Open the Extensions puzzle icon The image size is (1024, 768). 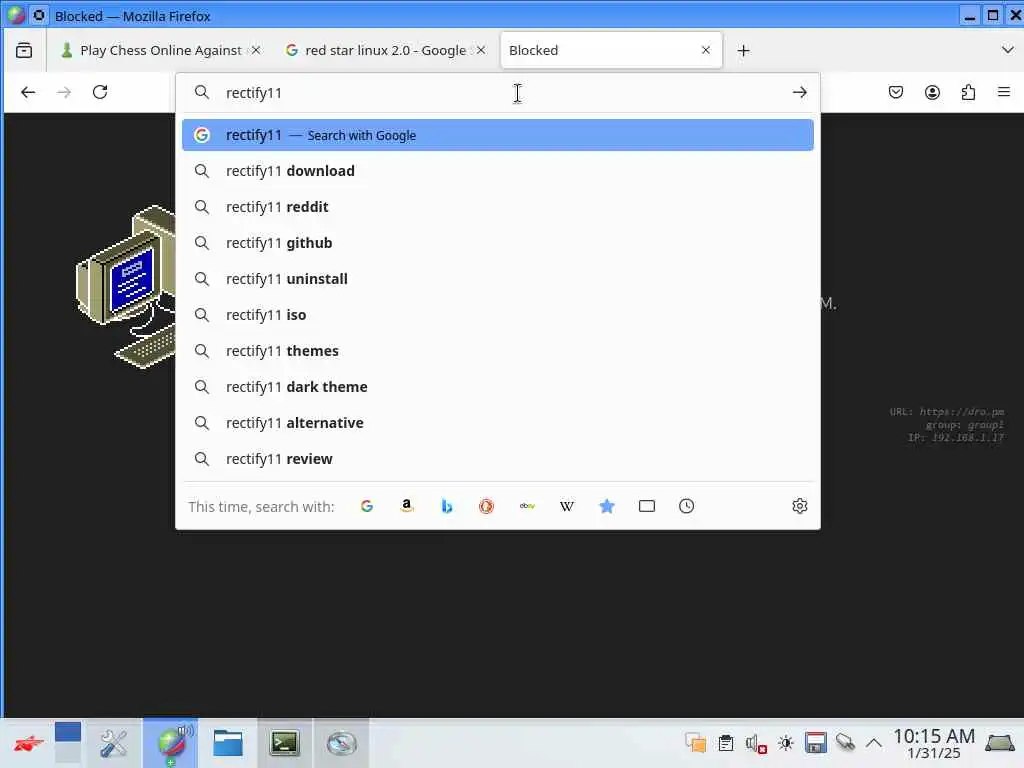(968, 93)
